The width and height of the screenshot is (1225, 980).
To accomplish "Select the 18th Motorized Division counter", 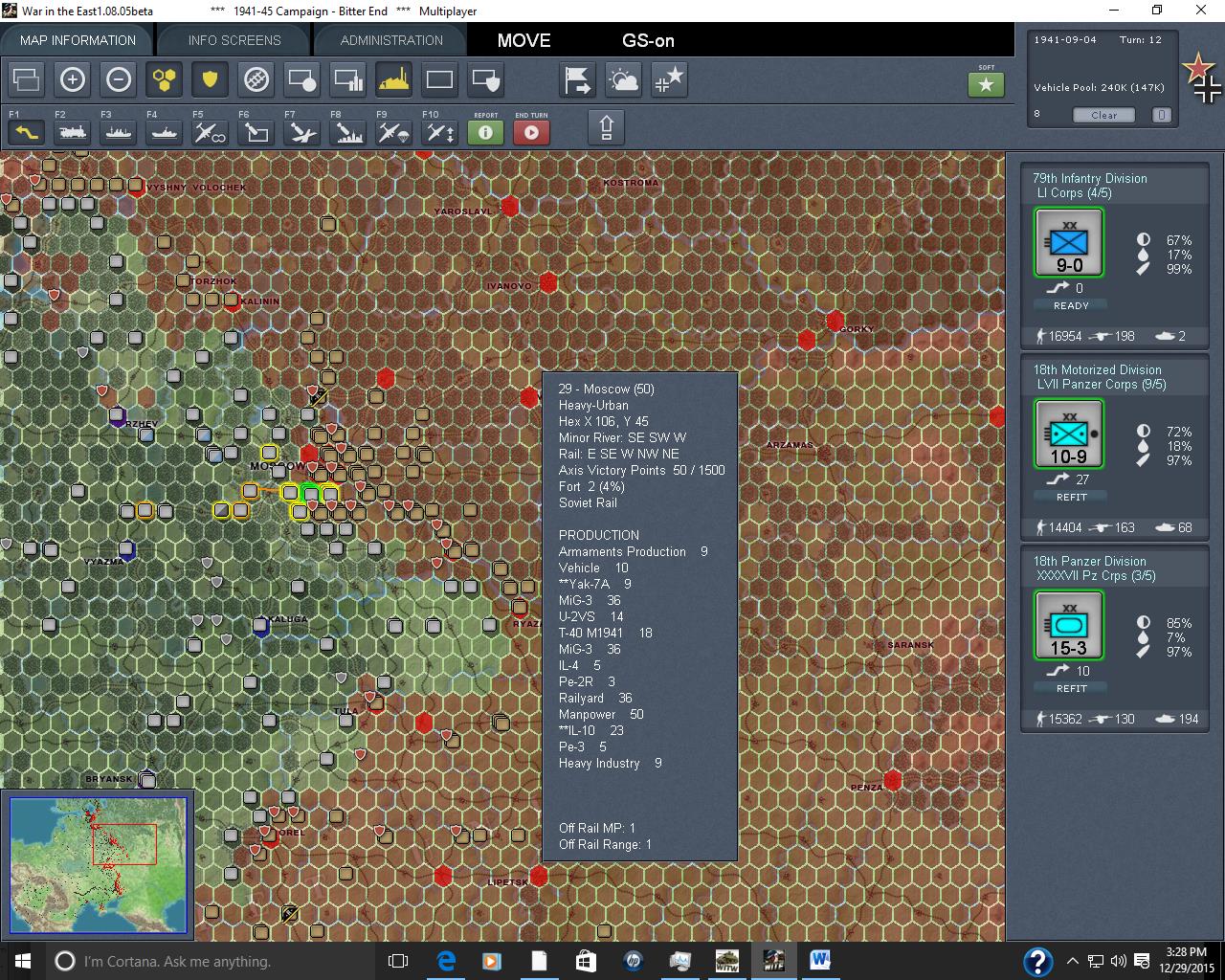I will tap(1069, 434).
